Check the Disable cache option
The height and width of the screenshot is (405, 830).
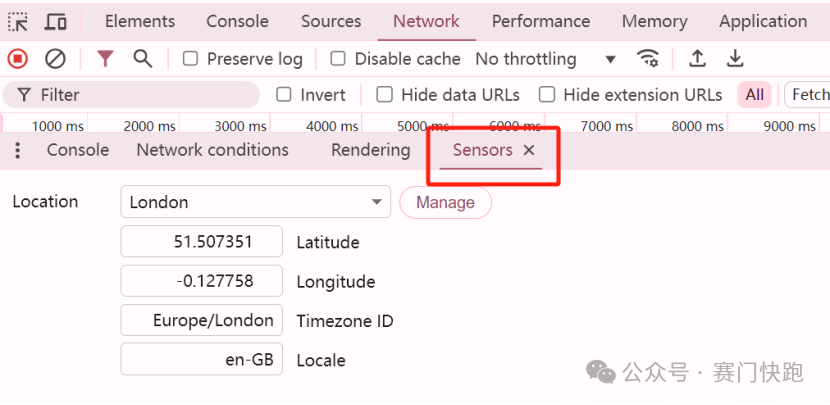pyautogui.click(x=338, y=59)
